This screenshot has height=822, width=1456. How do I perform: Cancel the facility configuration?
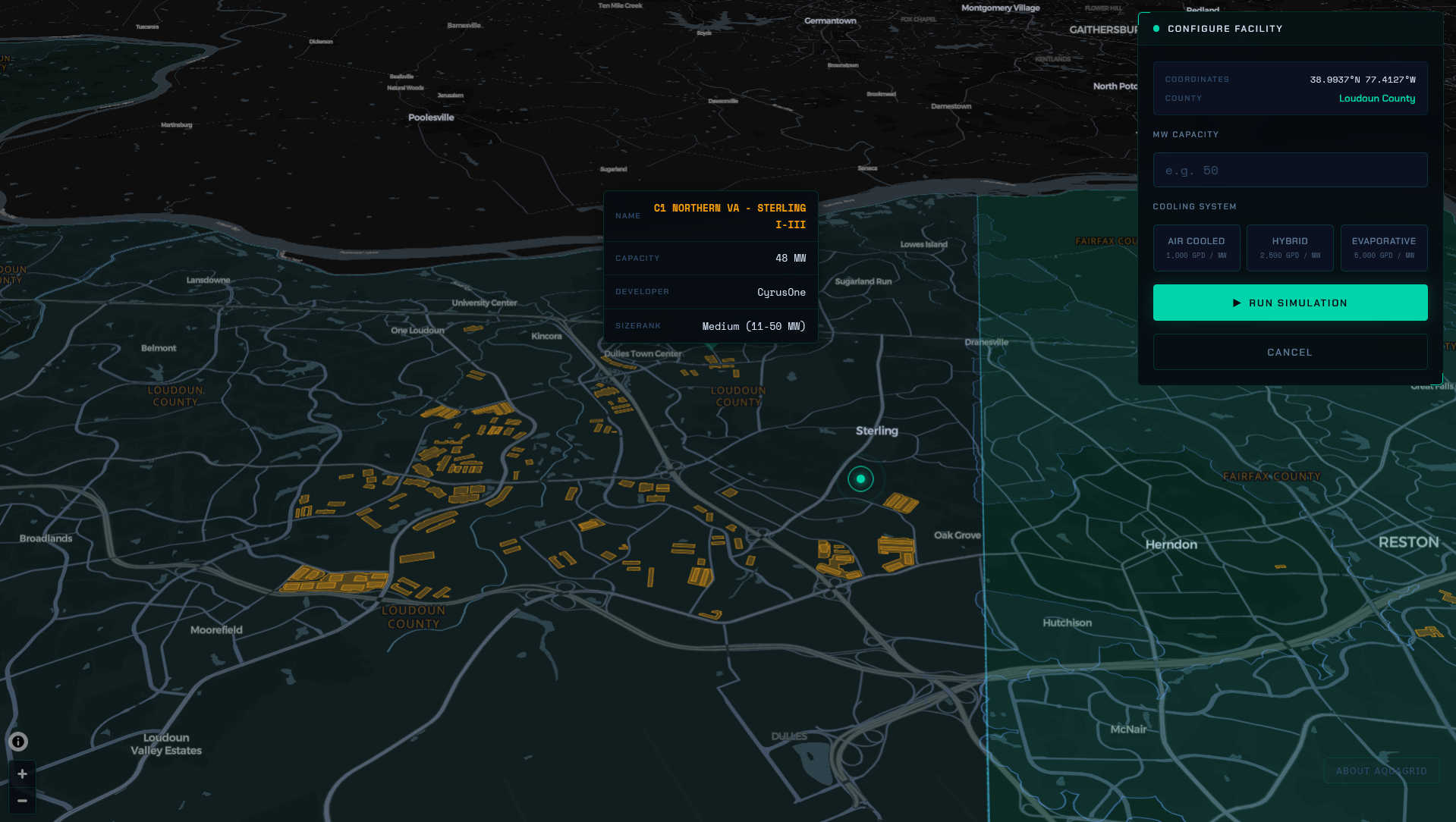(1290, 352)
